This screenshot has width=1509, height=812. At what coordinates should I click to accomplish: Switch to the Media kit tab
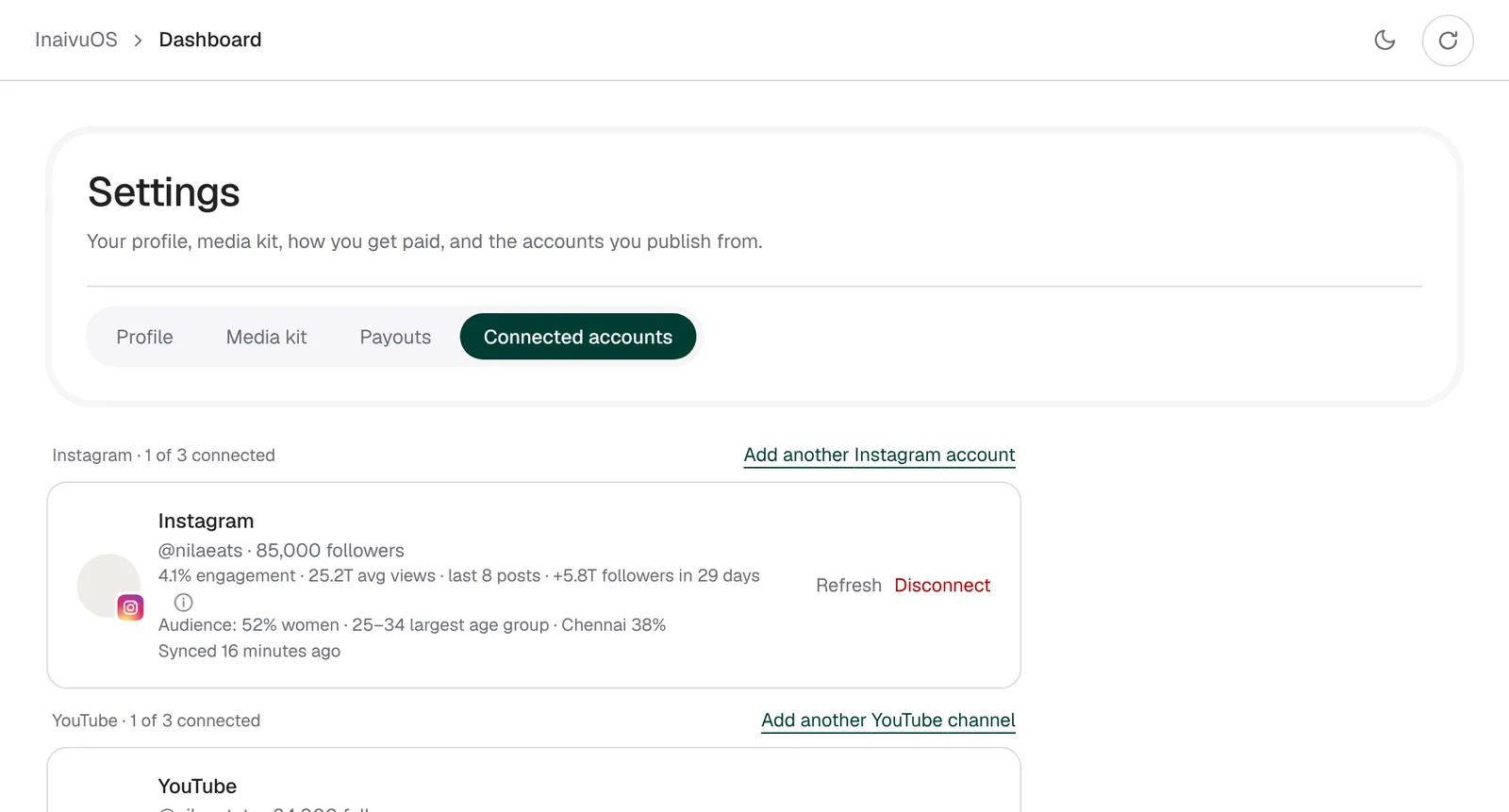click(x=266, y=337)
